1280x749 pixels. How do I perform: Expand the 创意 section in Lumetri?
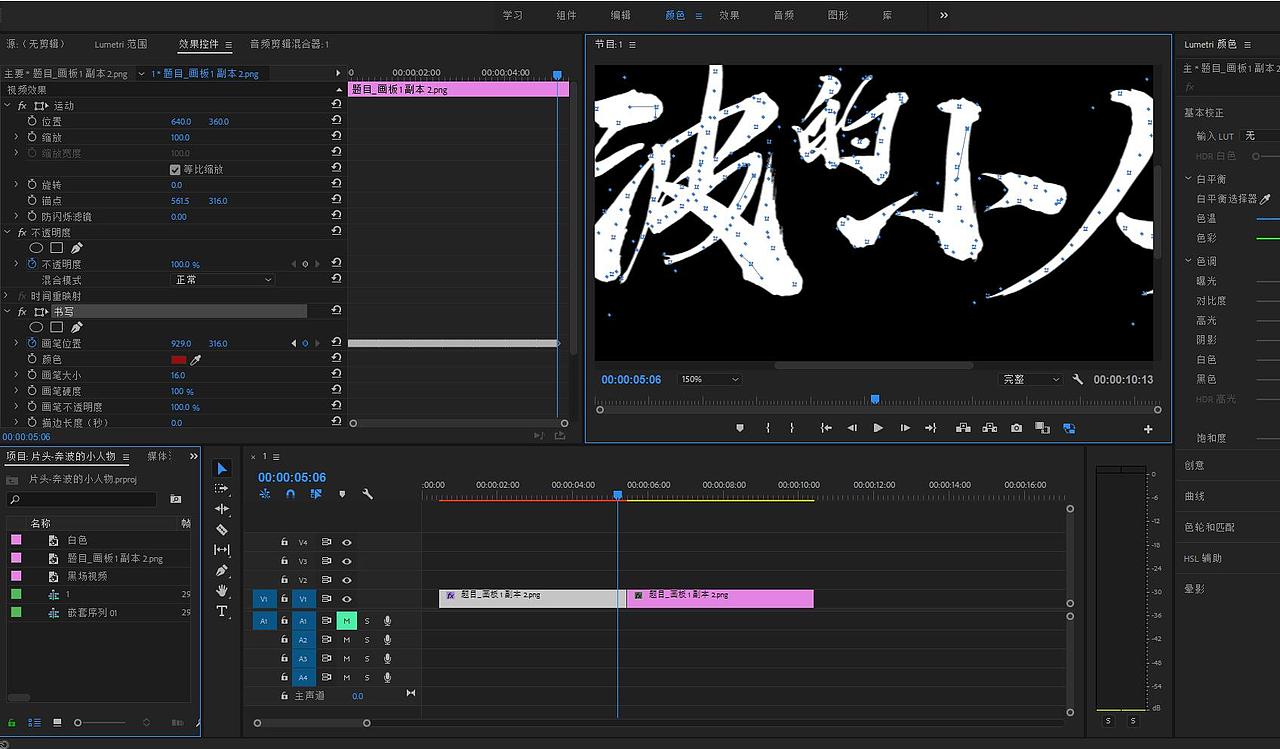click(1194, 465)
